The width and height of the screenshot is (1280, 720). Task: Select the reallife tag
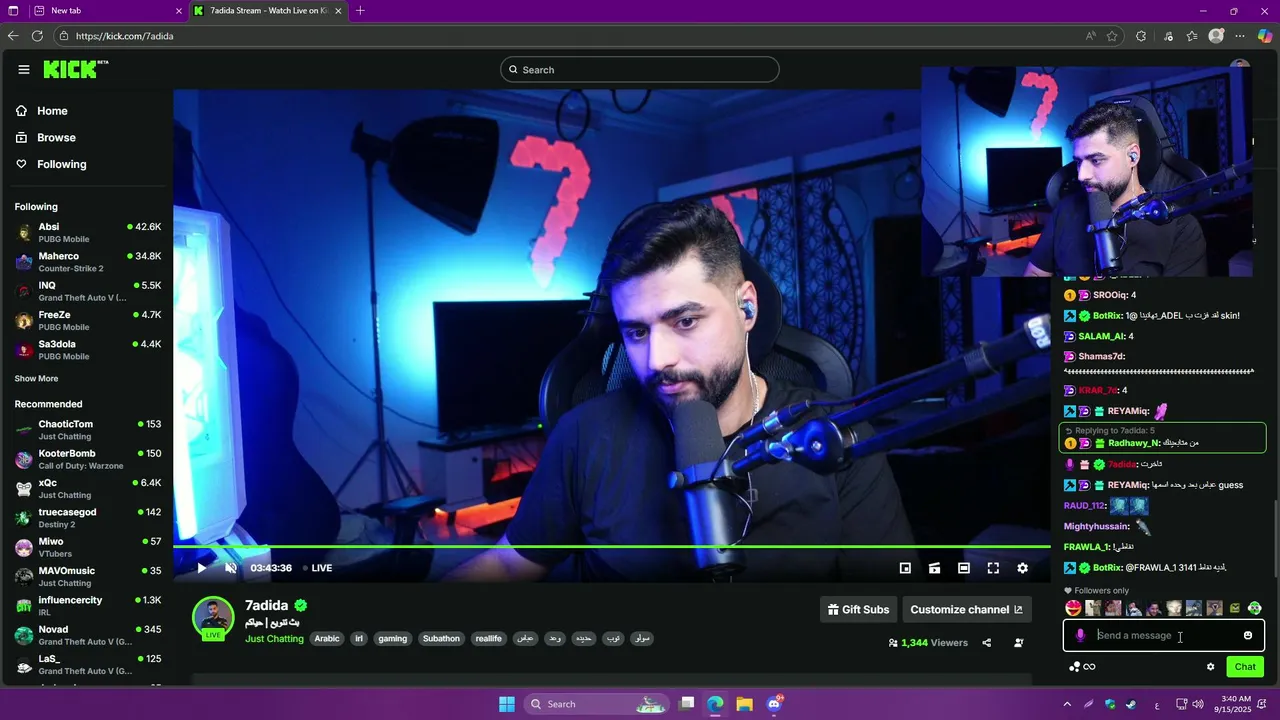(489, 638)
